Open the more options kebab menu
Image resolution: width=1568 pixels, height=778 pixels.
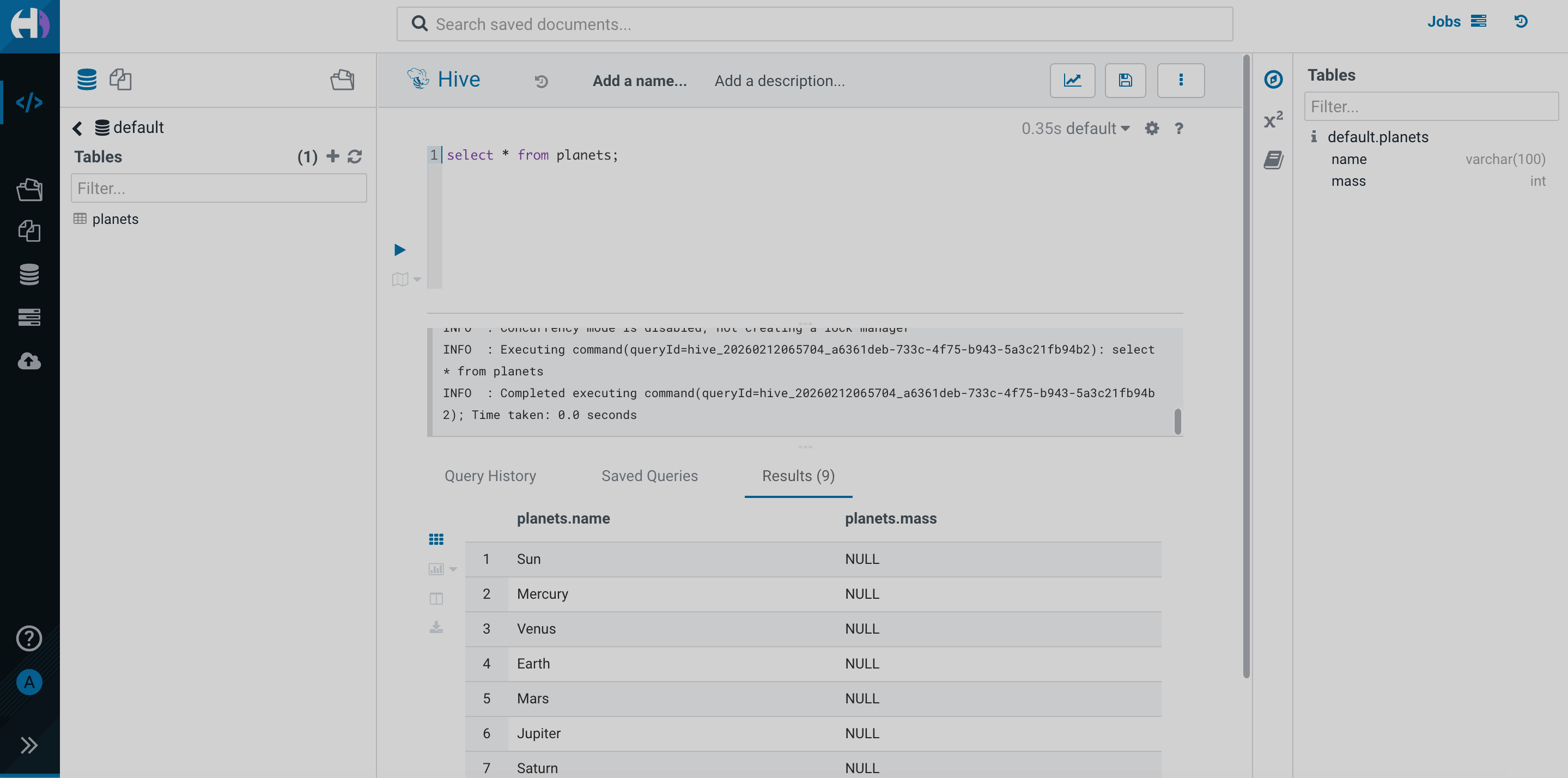(1181, 80)
